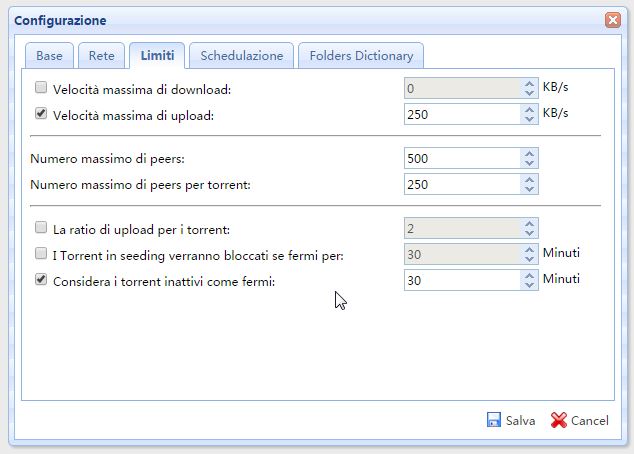Toggle Torrent in seeding verranno bloccati checkbox
The image size is (634, 454).
point(41,254)
